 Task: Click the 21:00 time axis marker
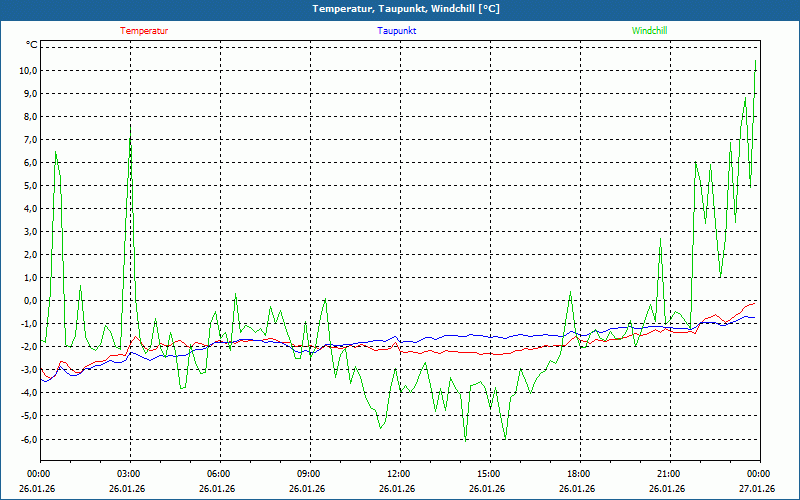[x=669, y=474]
